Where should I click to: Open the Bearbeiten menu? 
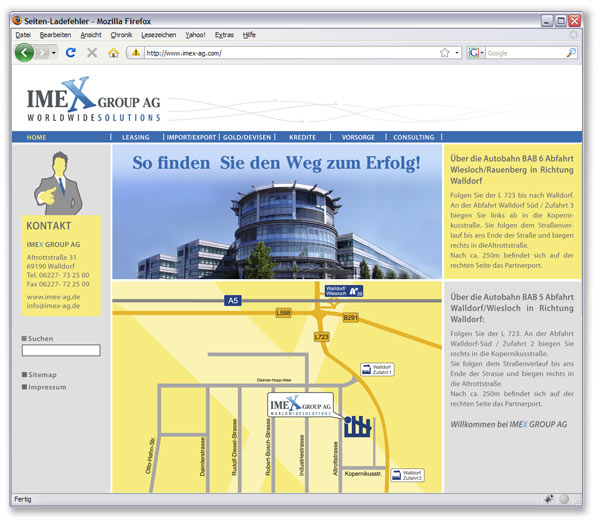(x=55, y=35)
